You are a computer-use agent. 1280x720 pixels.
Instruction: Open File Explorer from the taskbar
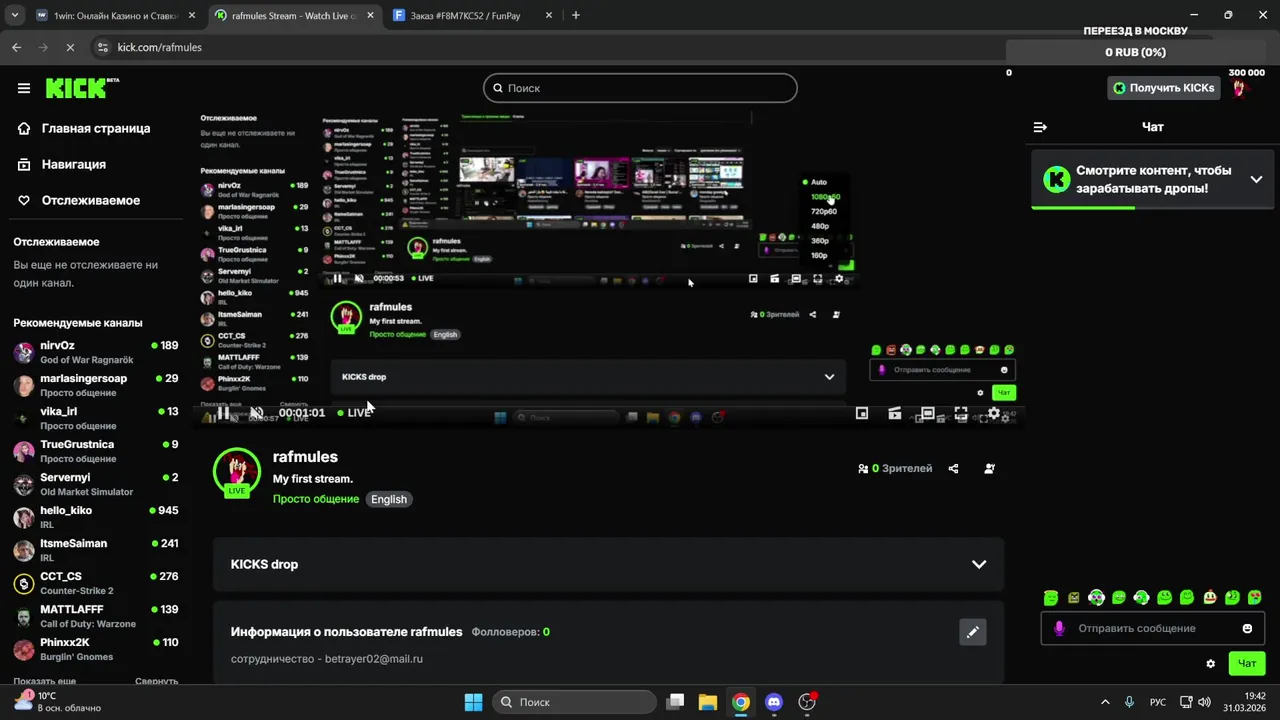(x=707, y=702)
